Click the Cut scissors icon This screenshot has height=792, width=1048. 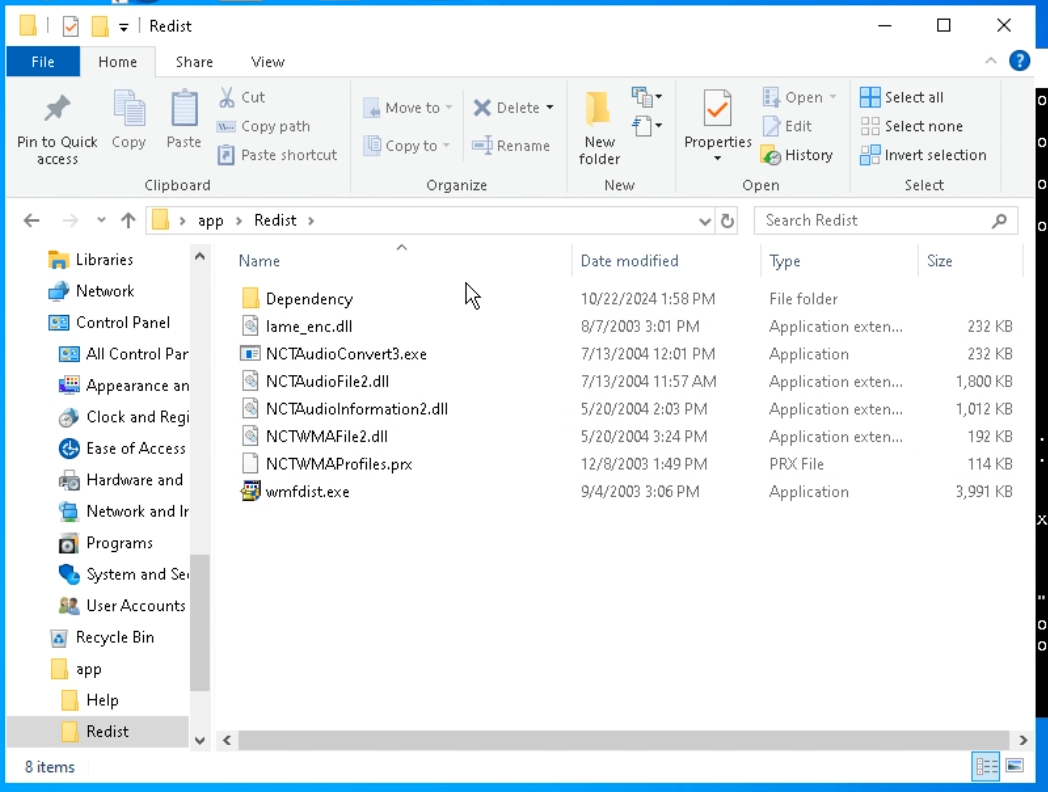click(x=227, y=97)
